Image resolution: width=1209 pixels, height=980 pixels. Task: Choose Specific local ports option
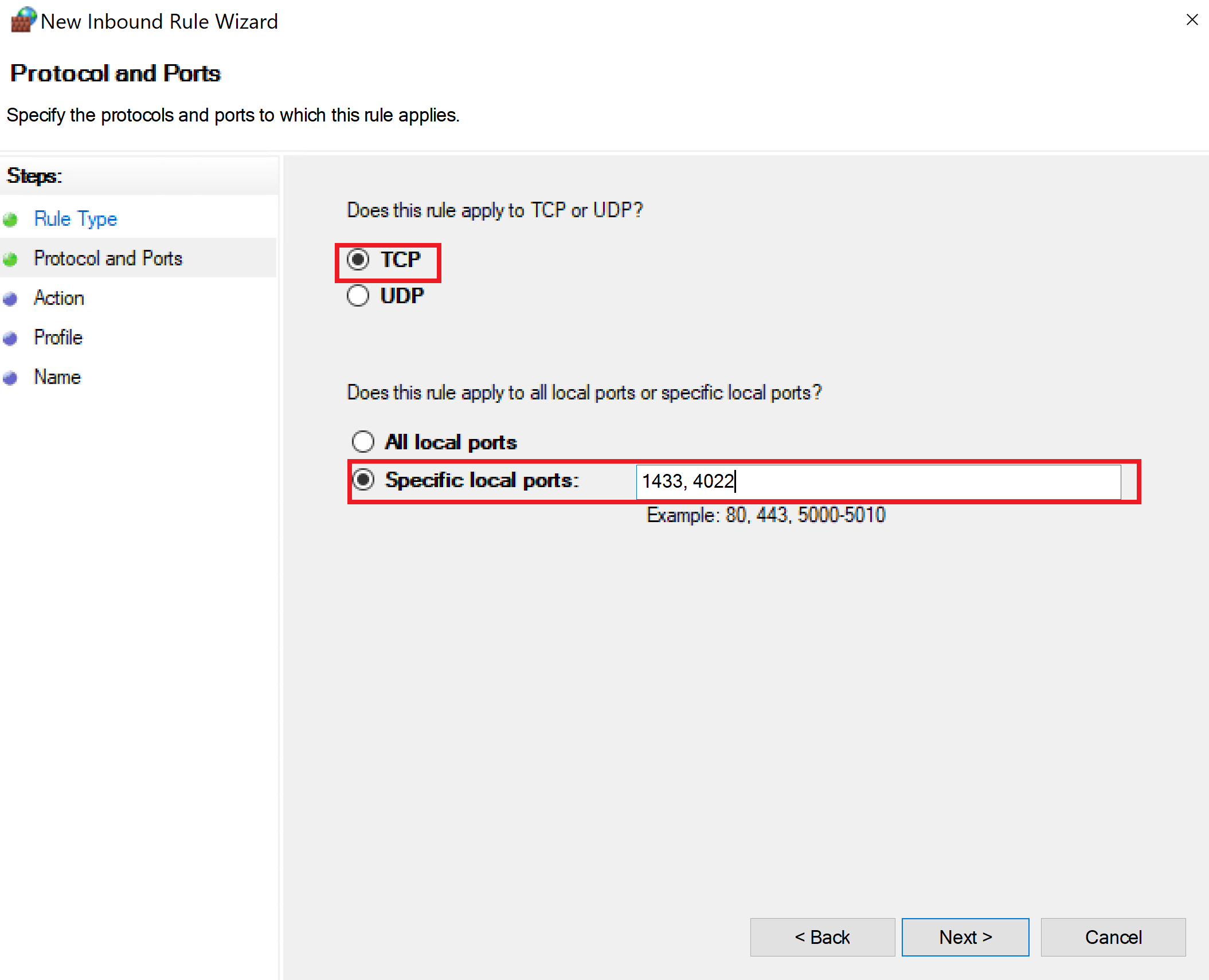tap(363, 480)
